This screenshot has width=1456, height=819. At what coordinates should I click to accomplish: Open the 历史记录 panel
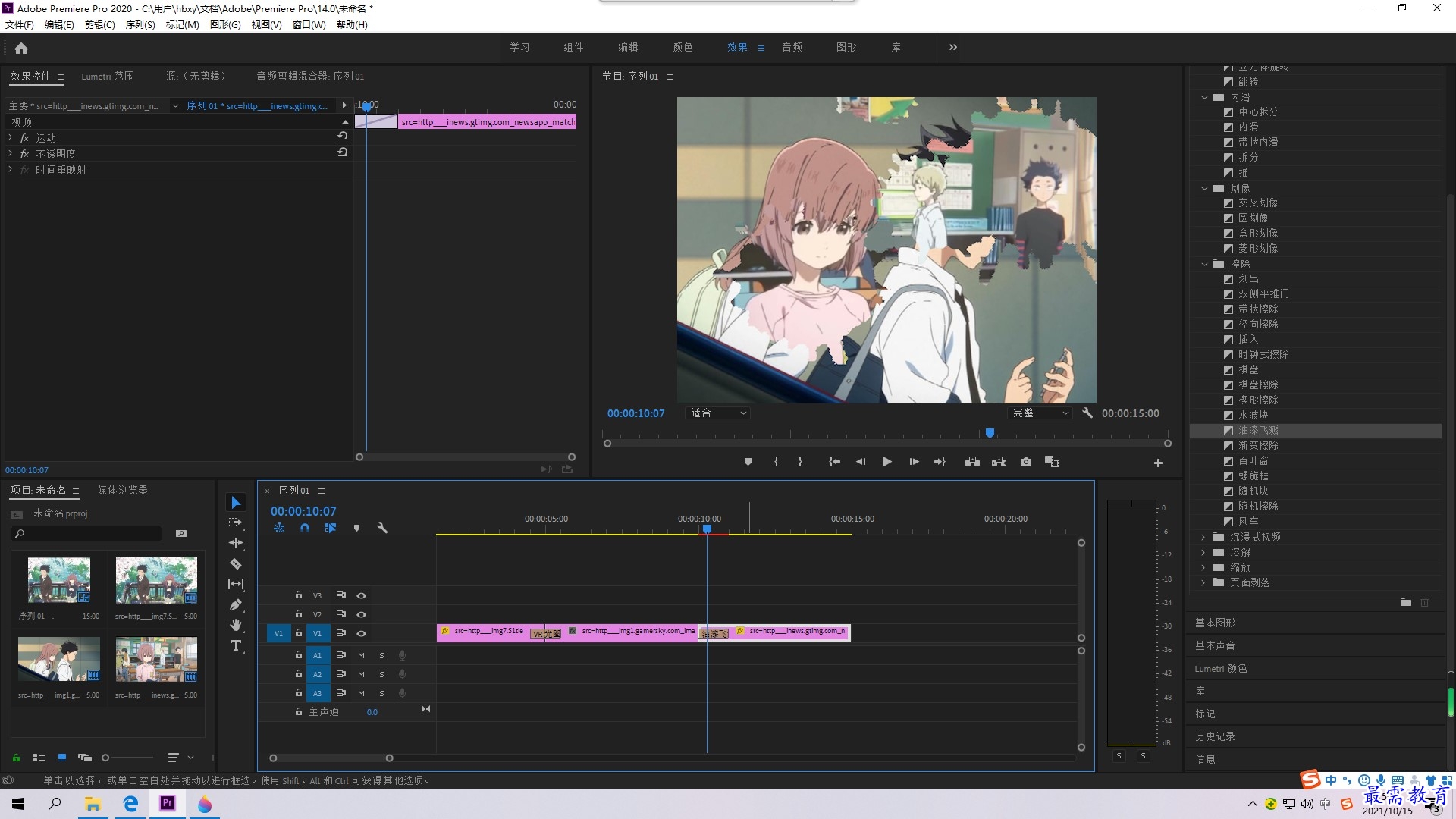tap(1215, 736)
